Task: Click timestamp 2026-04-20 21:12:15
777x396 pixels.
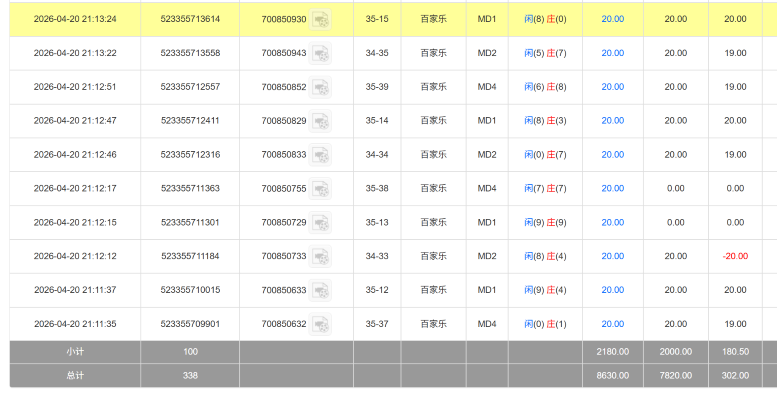Action: (75, 223)
